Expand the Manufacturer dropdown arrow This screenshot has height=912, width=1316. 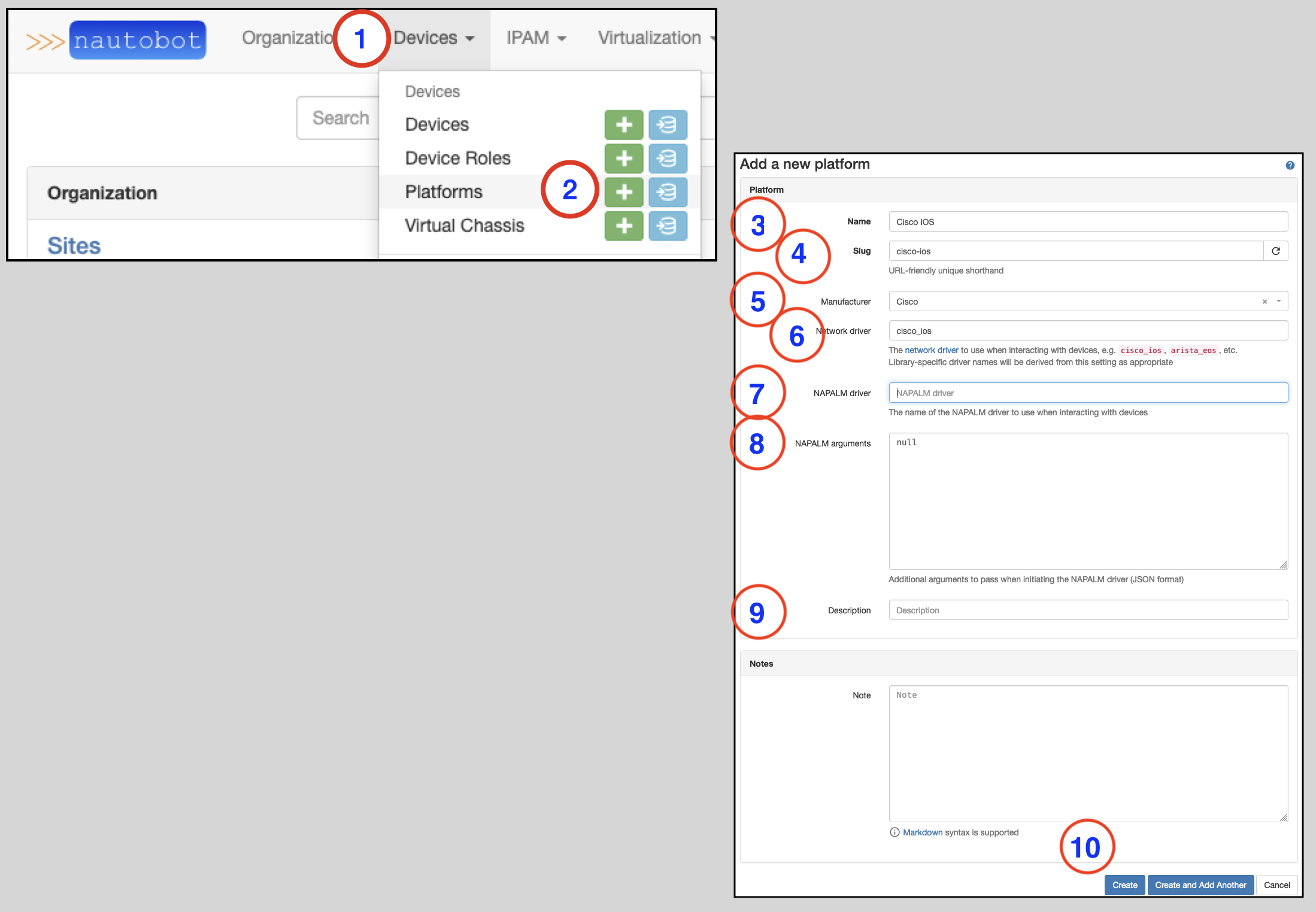click(x=1279, y=301)
